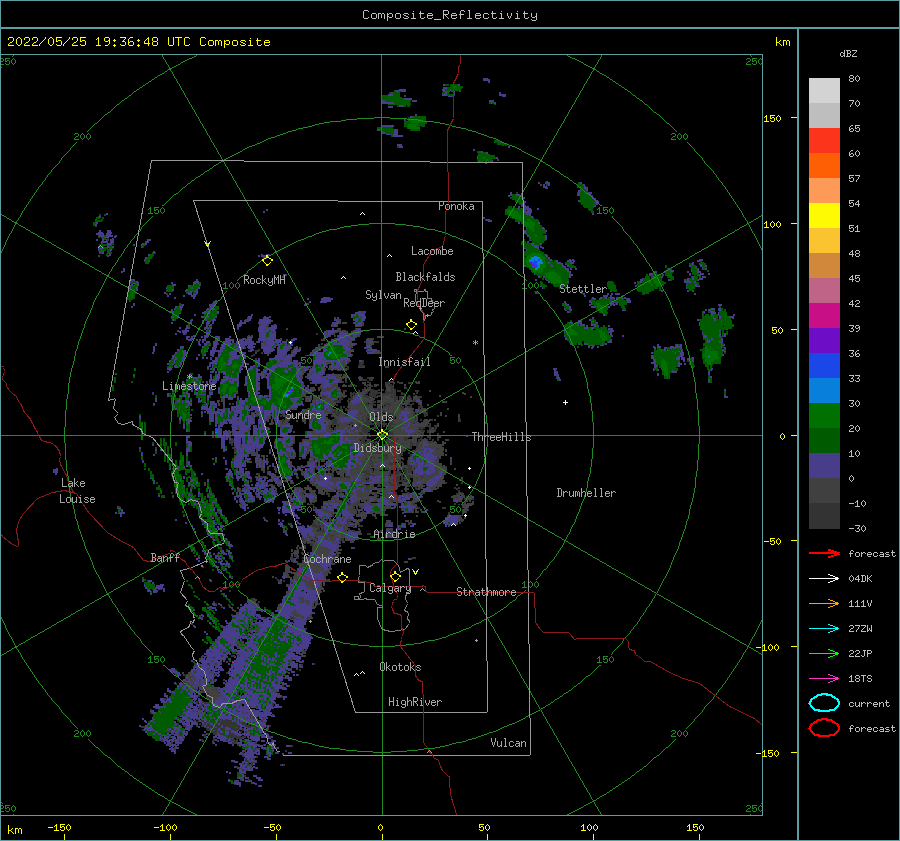Select the magenta 42 dBZ color swatch
This screenshot has height=841, width=900.
(x=824, y=315)
